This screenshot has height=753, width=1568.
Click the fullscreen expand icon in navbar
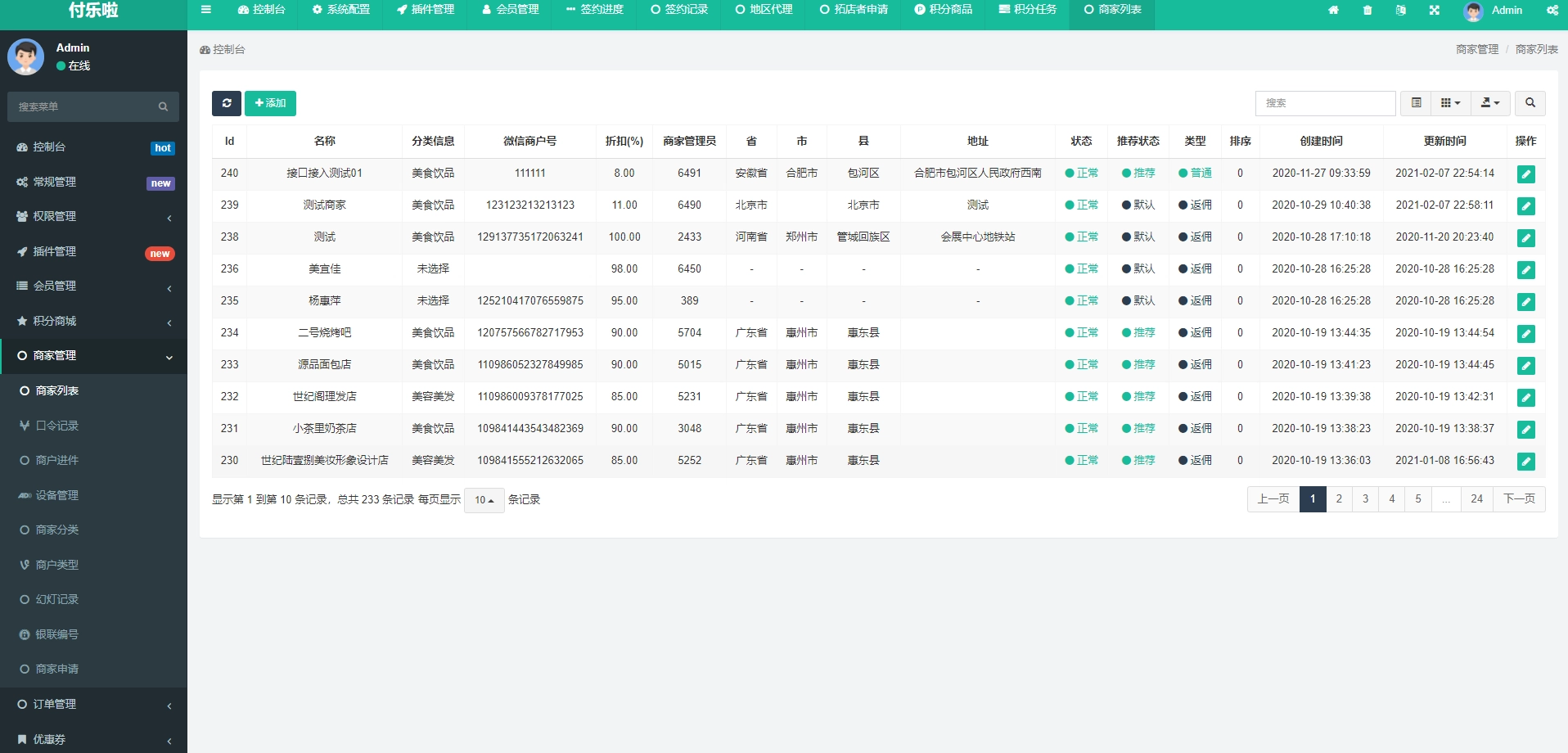[1435, 11]
